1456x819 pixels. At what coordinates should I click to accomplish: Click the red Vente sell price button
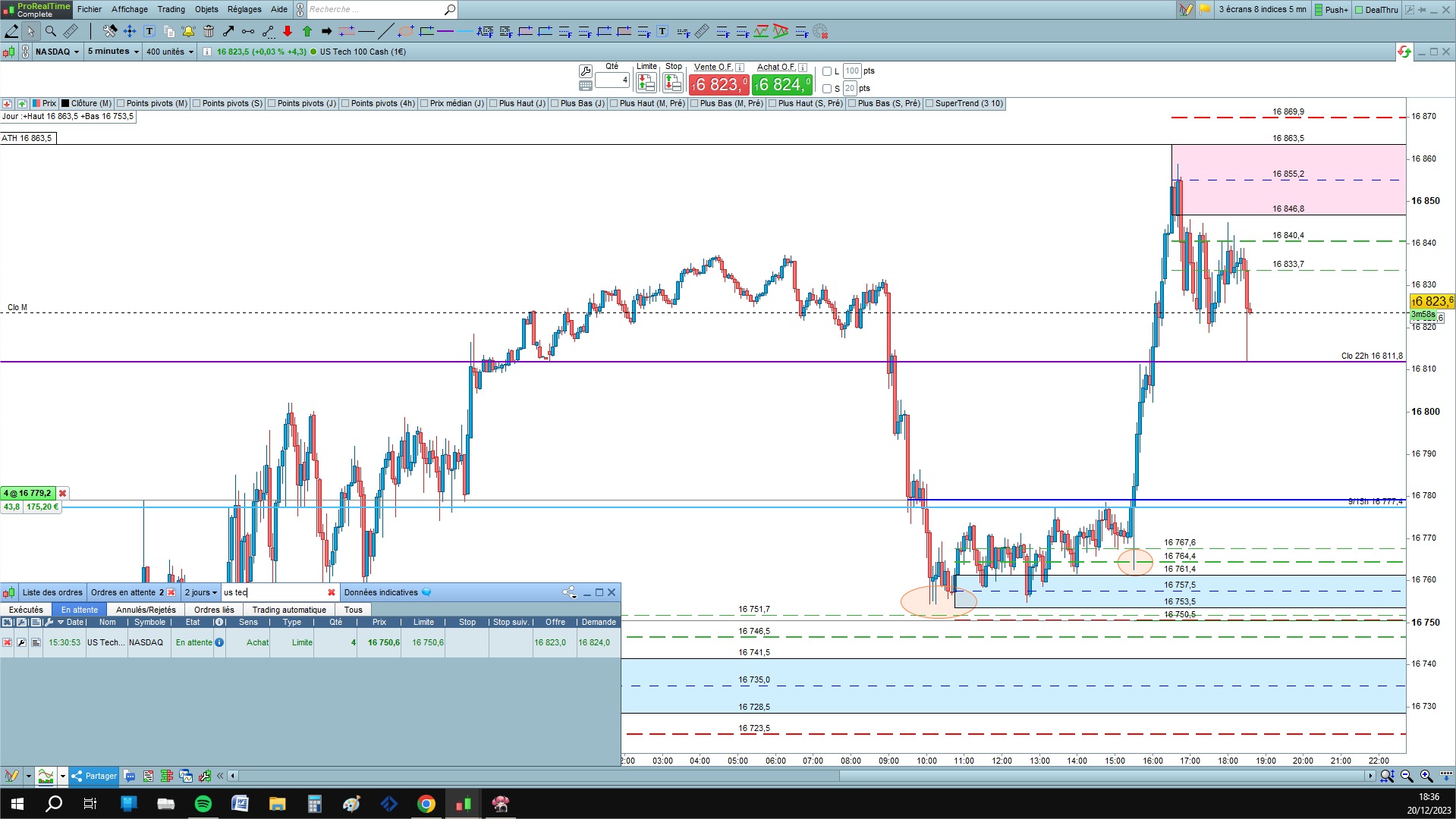coord(719,84)
